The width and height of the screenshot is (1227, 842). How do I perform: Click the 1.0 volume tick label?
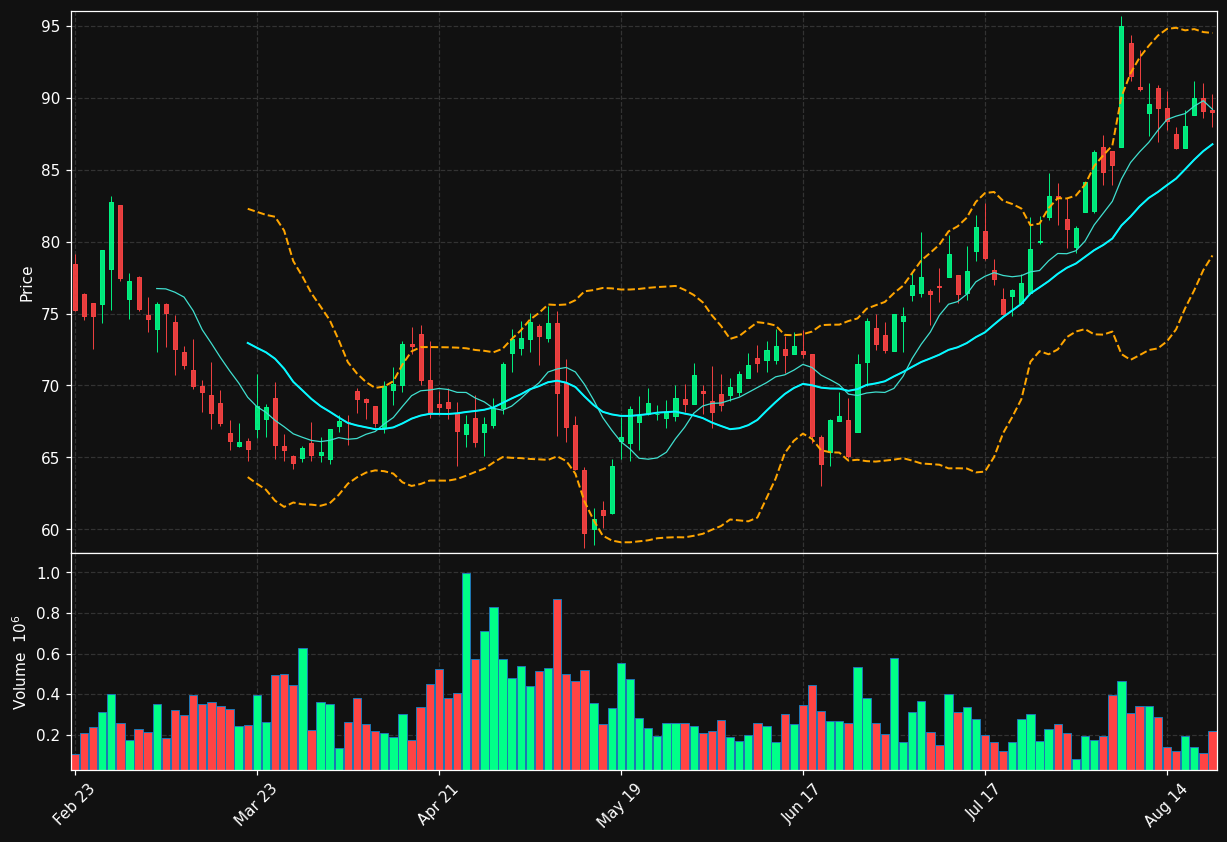49,573
